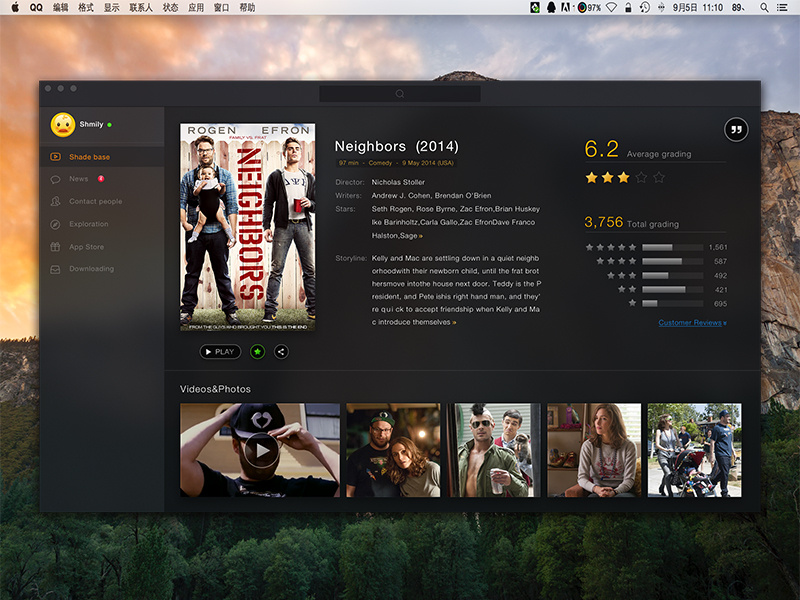800x600 pixels.
Task: Open the 联系人 menu
Action: (x=141, y=7)
